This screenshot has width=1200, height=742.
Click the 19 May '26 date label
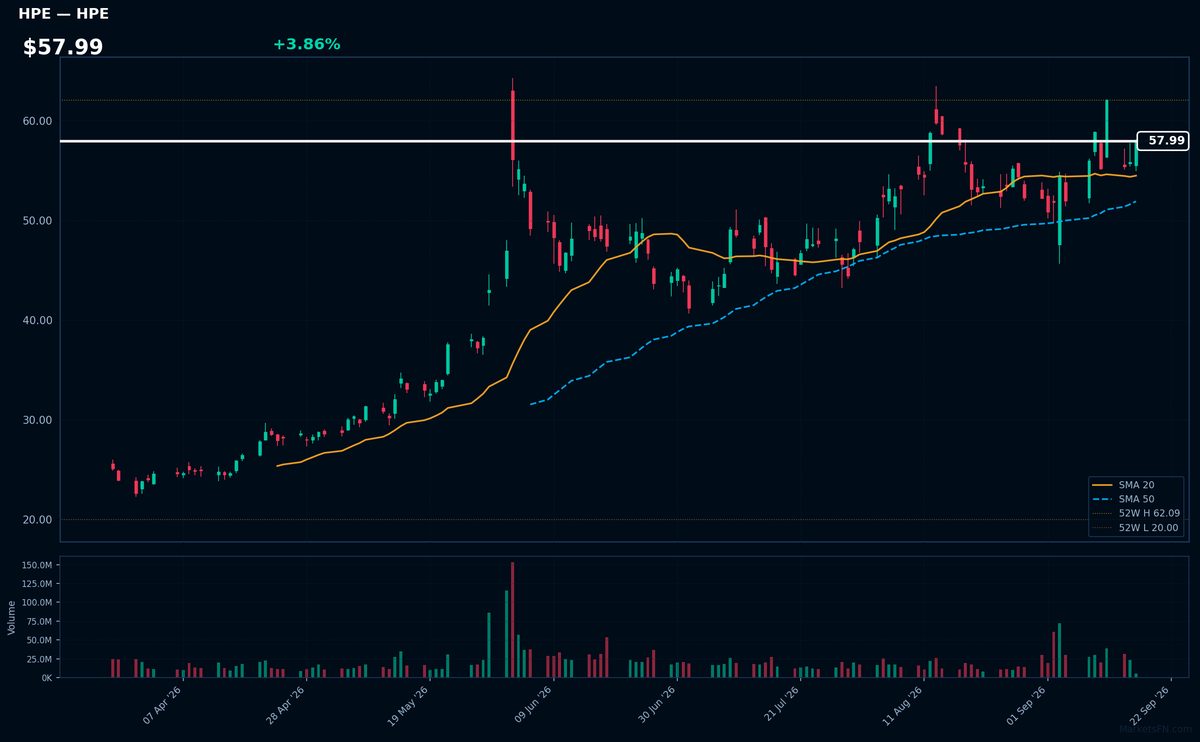coord(409,705)
